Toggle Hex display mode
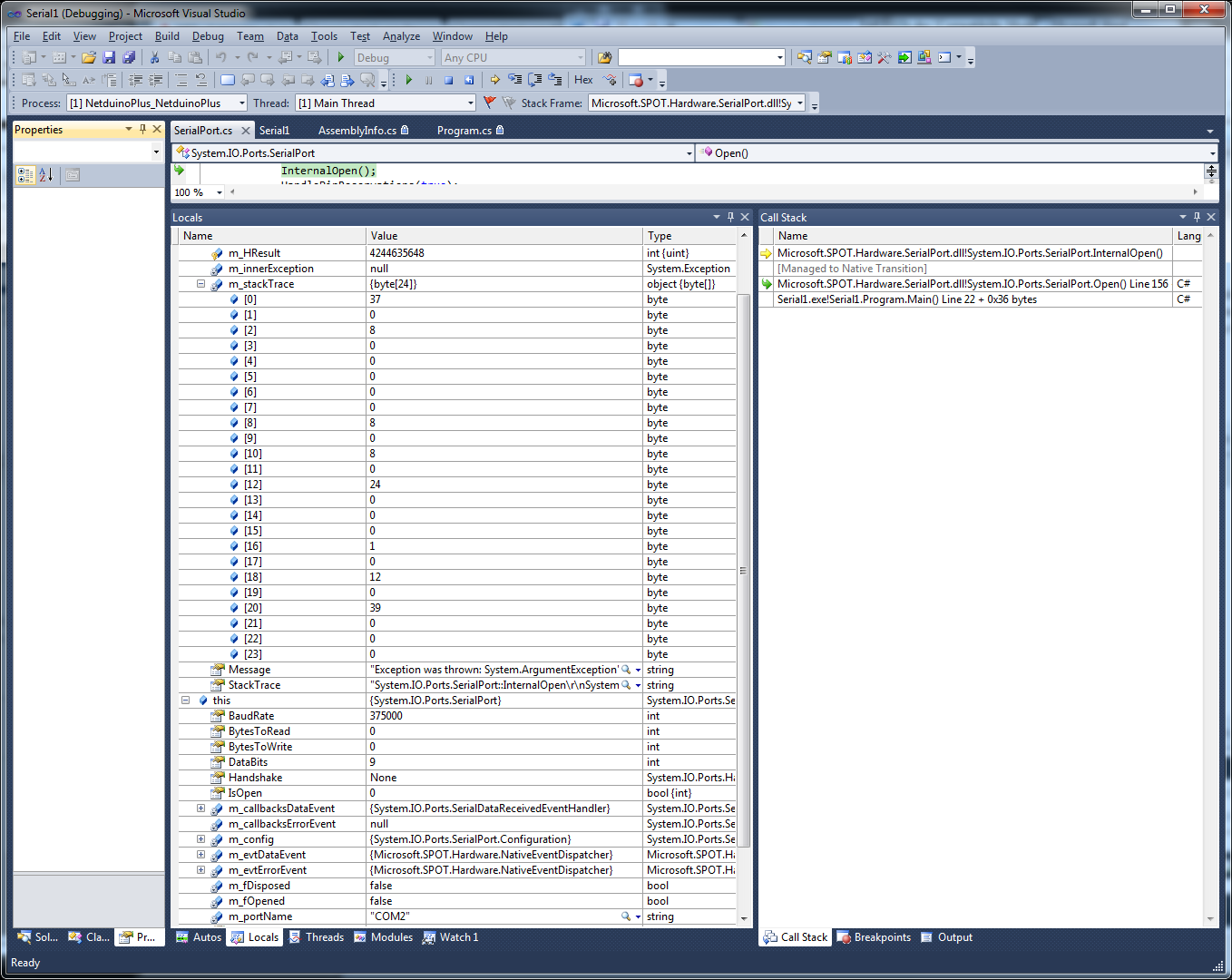Screen dimensions: 1232x980 pos(583,80)
